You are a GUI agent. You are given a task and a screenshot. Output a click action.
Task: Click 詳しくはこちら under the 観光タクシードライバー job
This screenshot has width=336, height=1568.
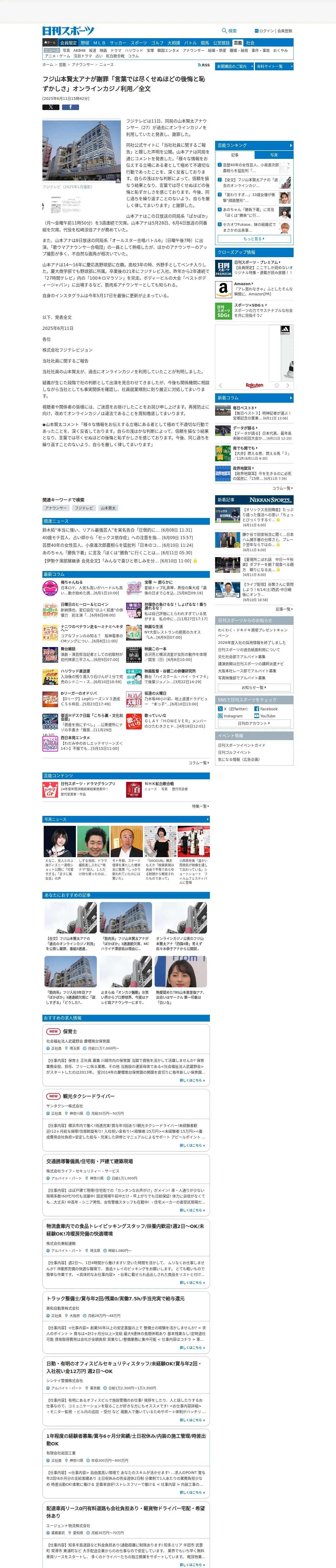[192, 1146]
